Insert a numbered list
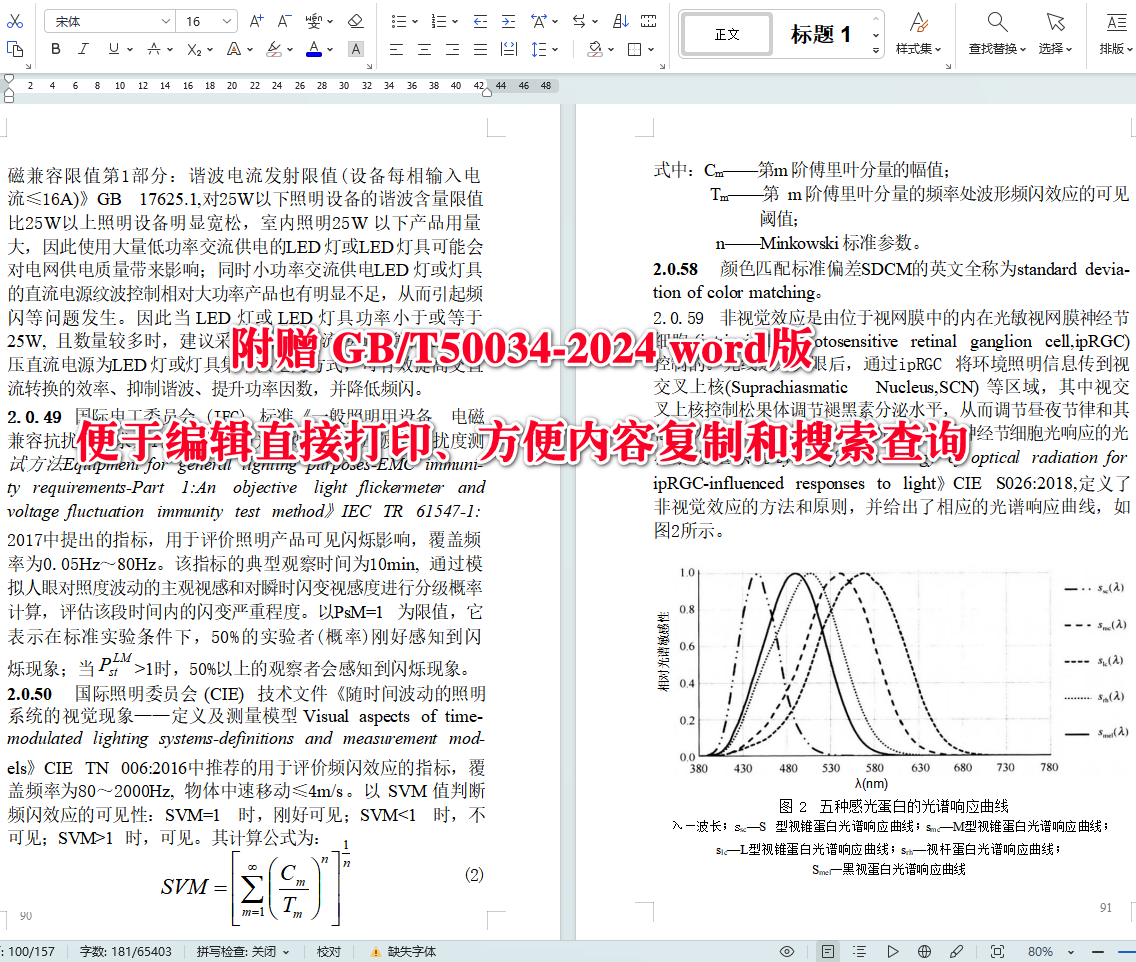This screenshot has width=1136, height=962. pos(438,21)
